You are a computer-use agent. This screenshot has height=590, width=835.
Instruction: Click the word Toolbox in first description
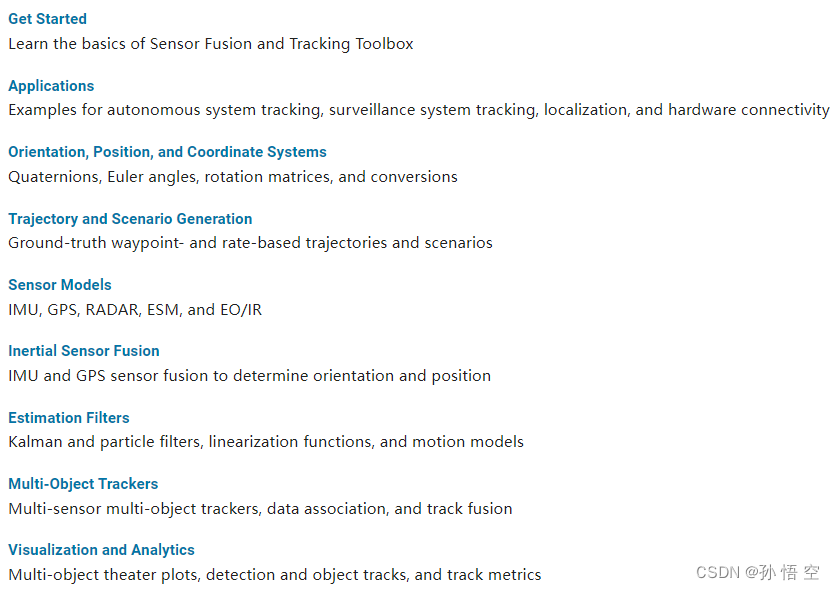[384, 44]
